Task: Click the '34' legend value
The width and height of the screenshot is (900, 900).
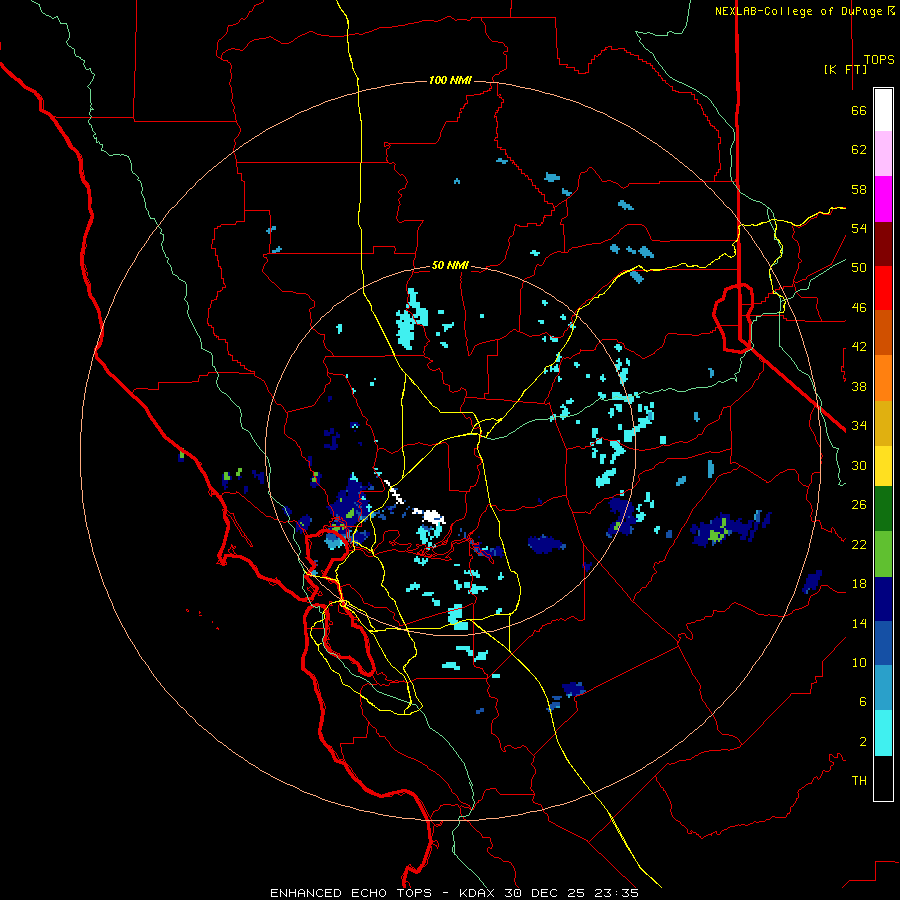Action: (859, 426)
